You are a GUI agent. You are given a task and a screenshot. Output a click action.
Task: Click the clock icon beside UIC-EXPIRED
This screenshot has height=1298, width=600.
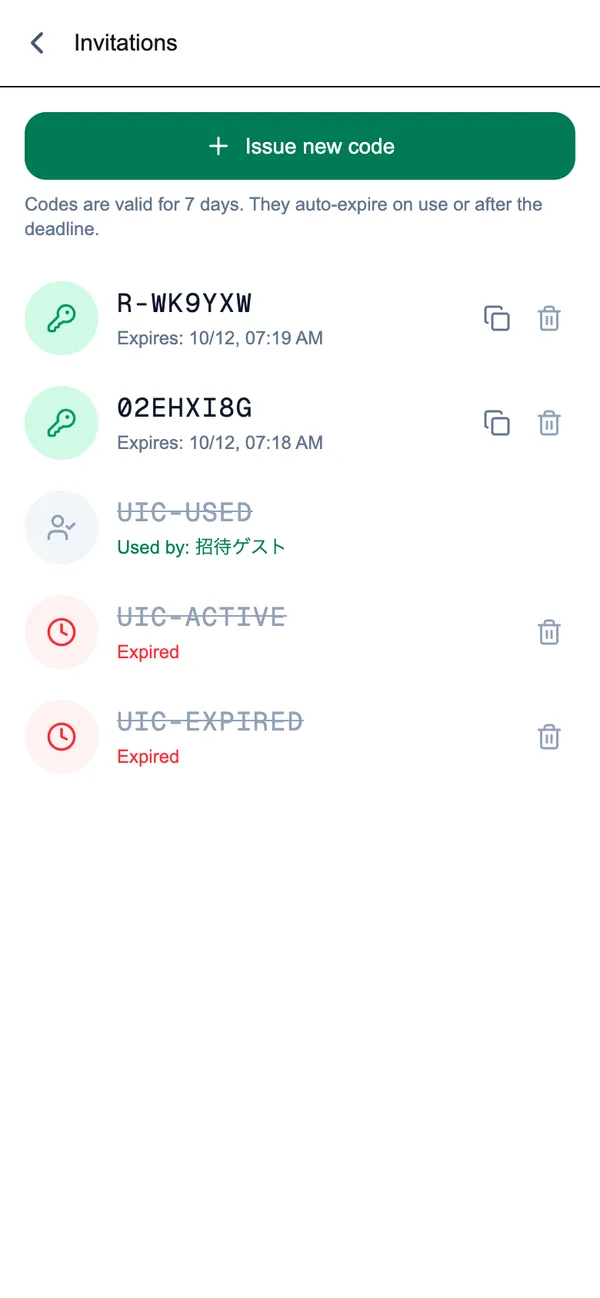point(61,737)
